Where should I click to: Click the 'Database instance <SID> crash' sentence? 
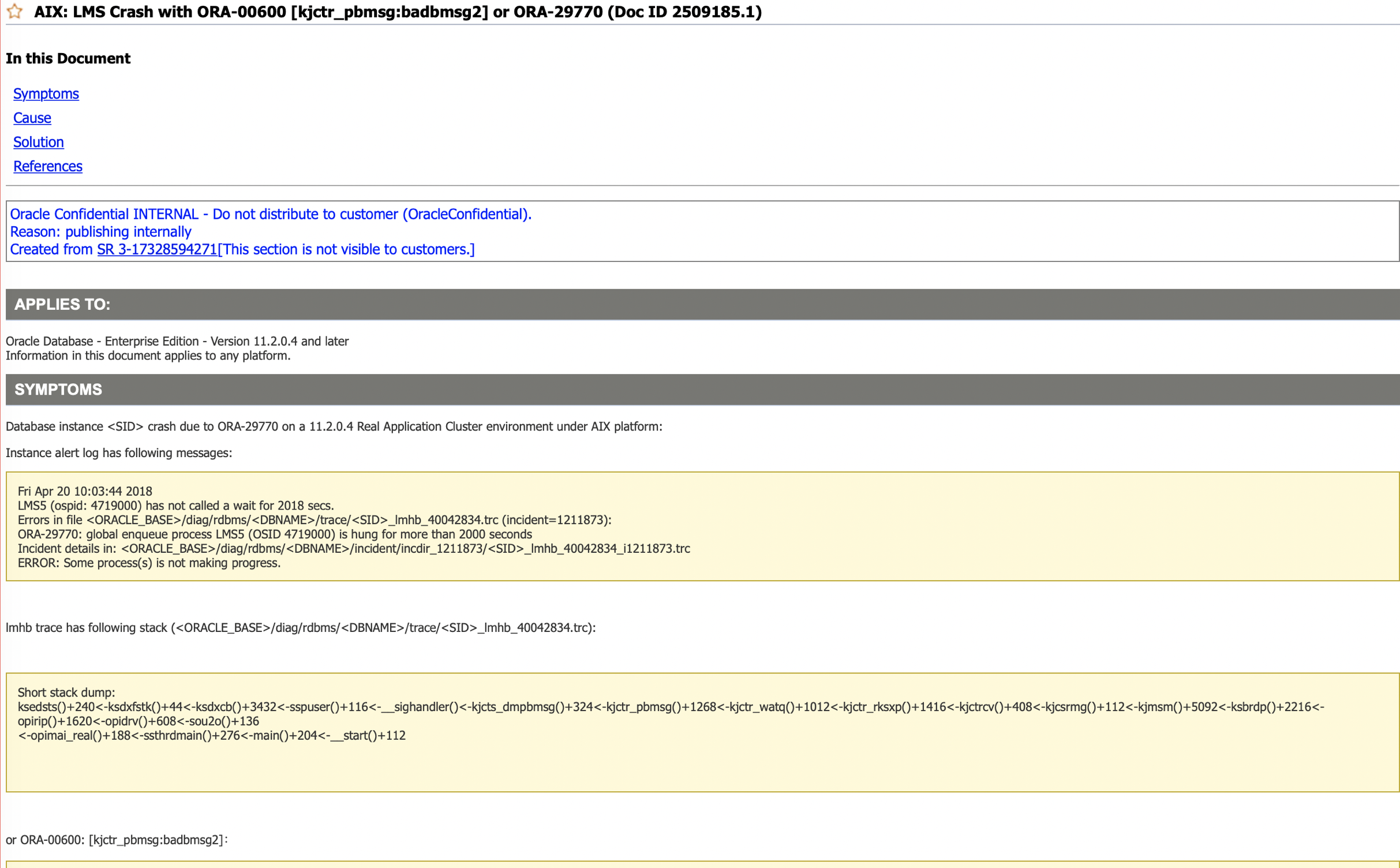334,426
